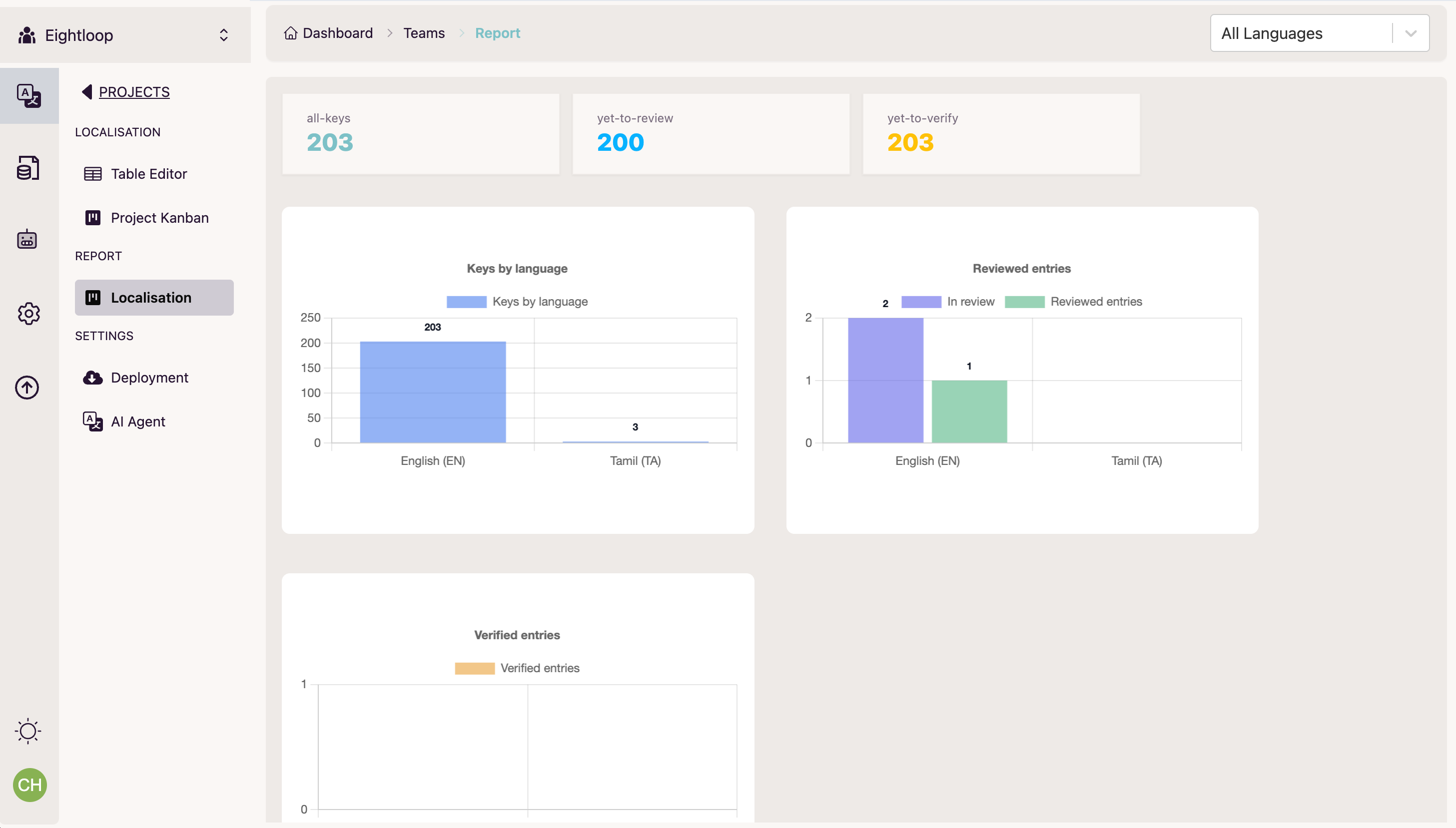The height and width of the screenshot is (828, 1456).
Task: Click the PROJECTS link
Action: click(134, 91)
